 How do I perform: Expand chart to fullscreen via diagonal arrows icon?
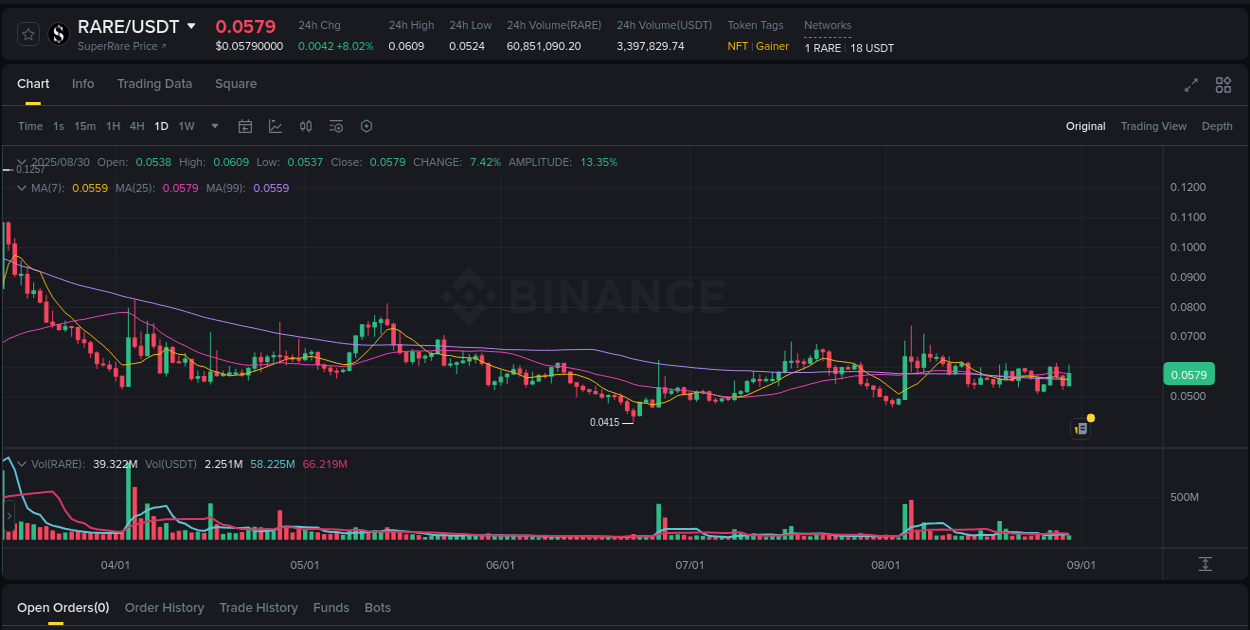(1190, 86)
